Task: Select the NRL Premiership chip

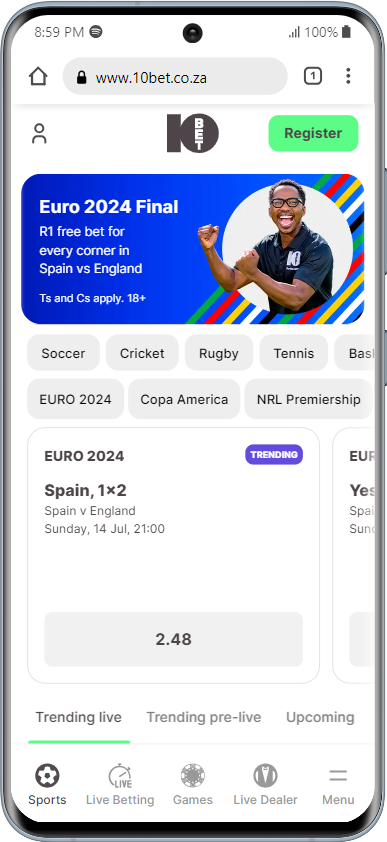Action: pyautogui.click(x=308, y=400)
